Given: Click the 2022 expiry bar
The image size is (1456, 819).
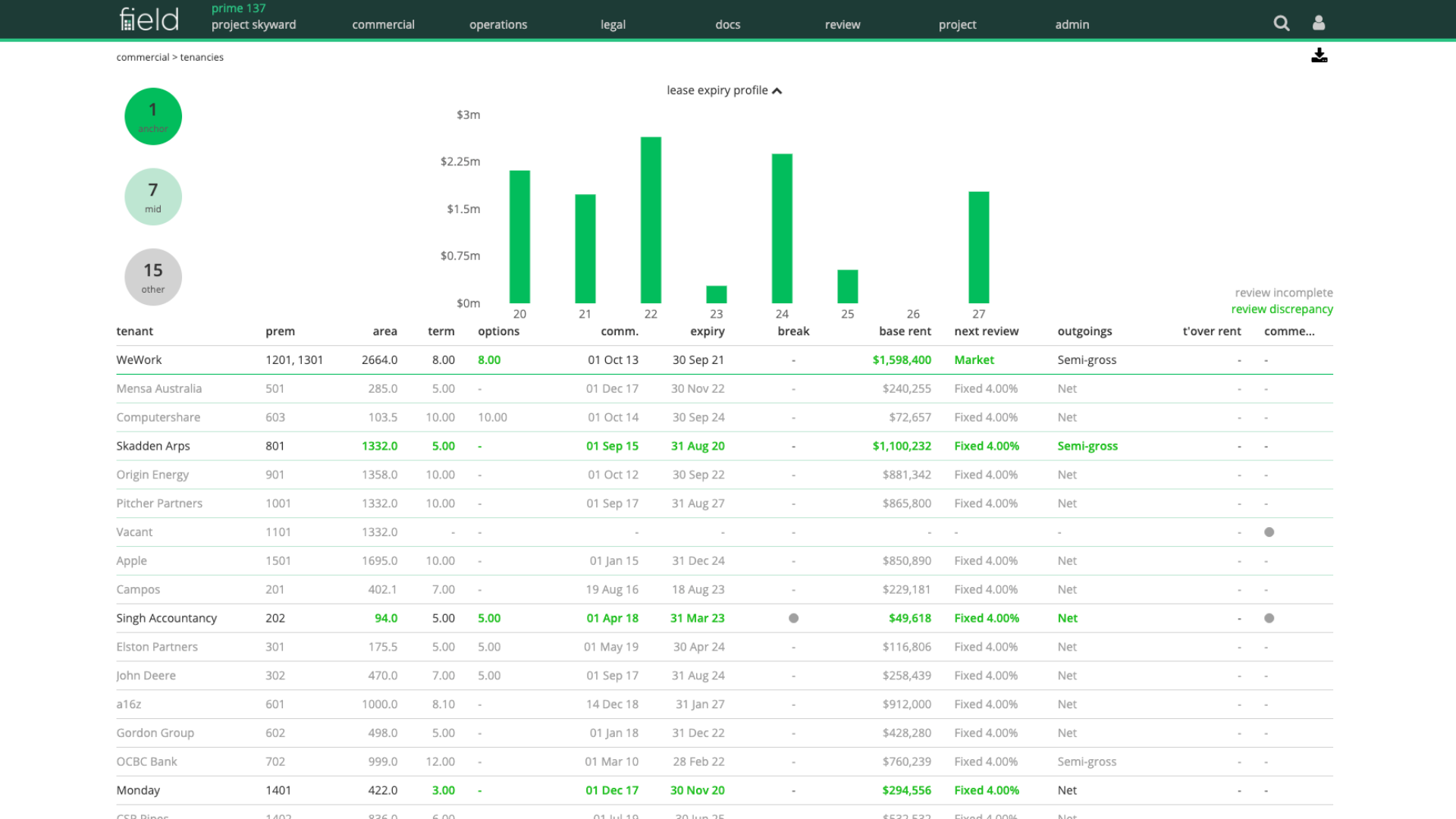Looking at the screenshot, I should (x=651, y=220).
